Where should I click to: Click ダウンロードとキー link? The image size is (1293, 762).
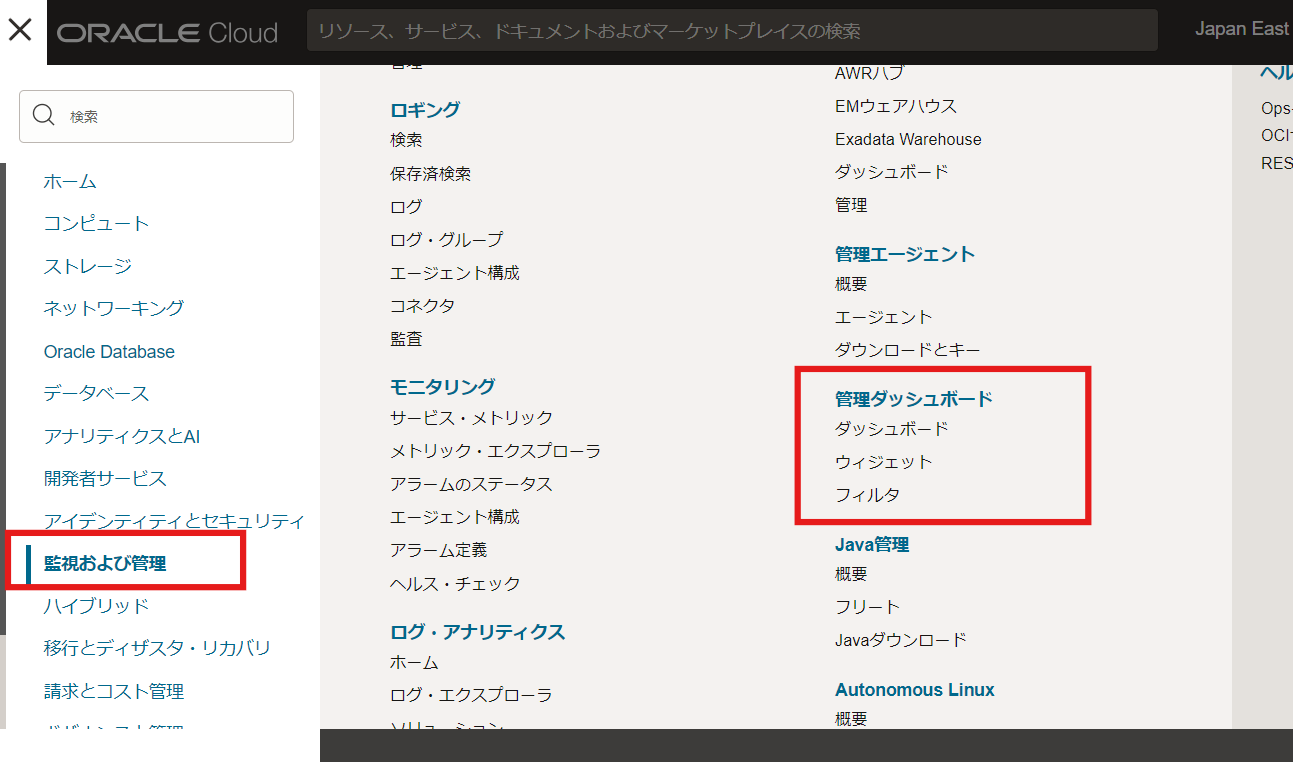[908, 350]
